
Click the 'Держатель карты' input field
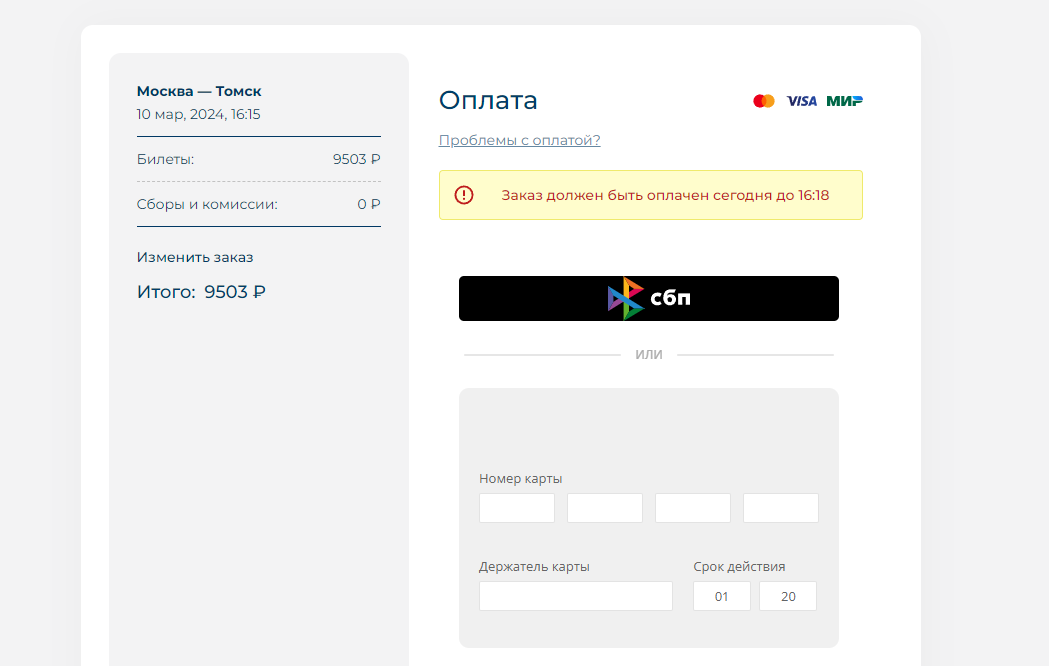coord(575,596)
